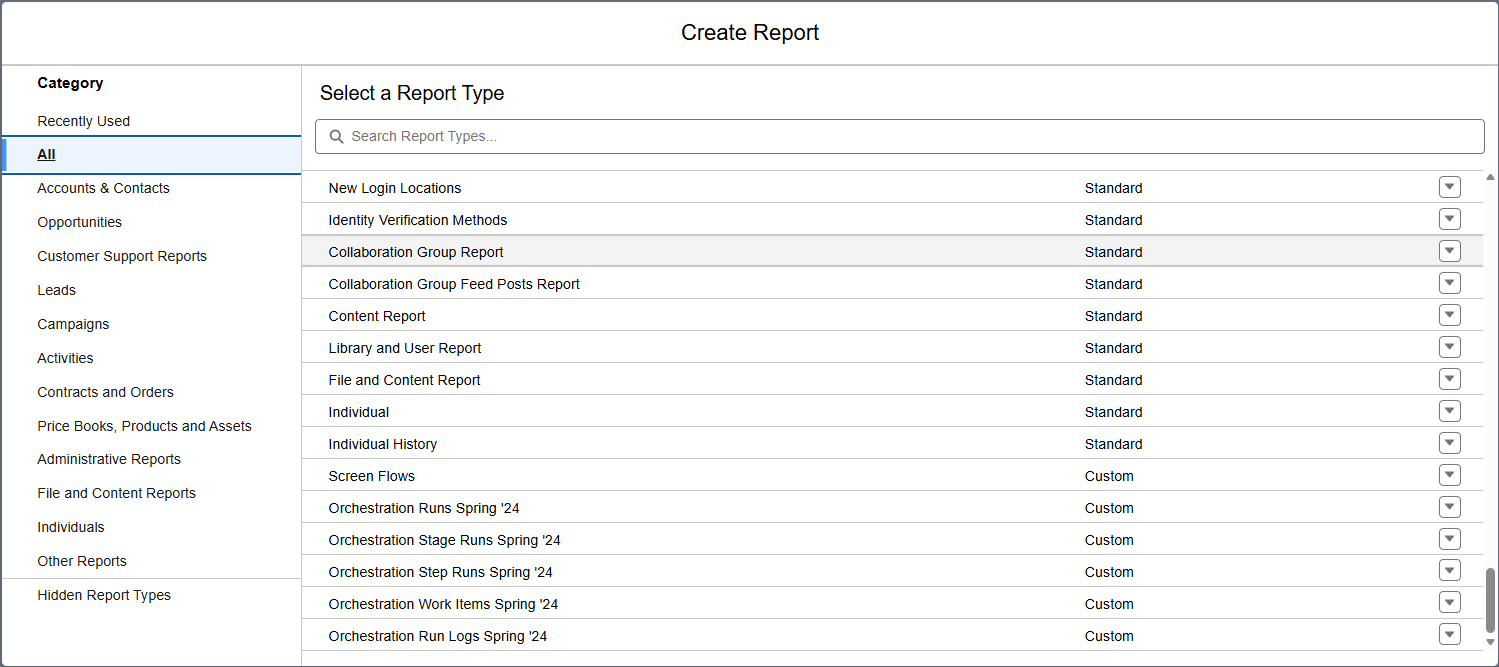Open the dropdown arrow beside Screen Flows
The height and width of the screenshot is (667, 1499).
pos(1449,475)
